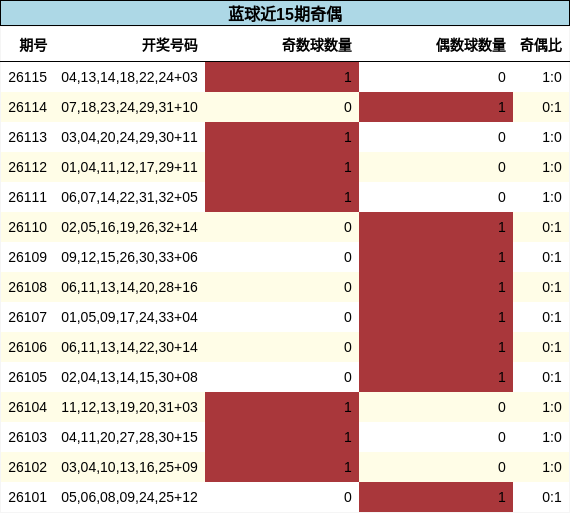The height and width of the screenshot is (513, 570).
Task: Click the title 蓝球近15期奇偶
Action: 285,14
